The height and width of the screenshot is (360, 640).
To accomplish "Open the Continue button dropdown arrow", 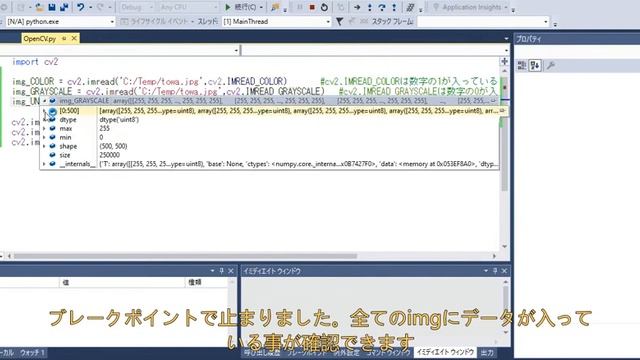I will [x=261, y=7].
